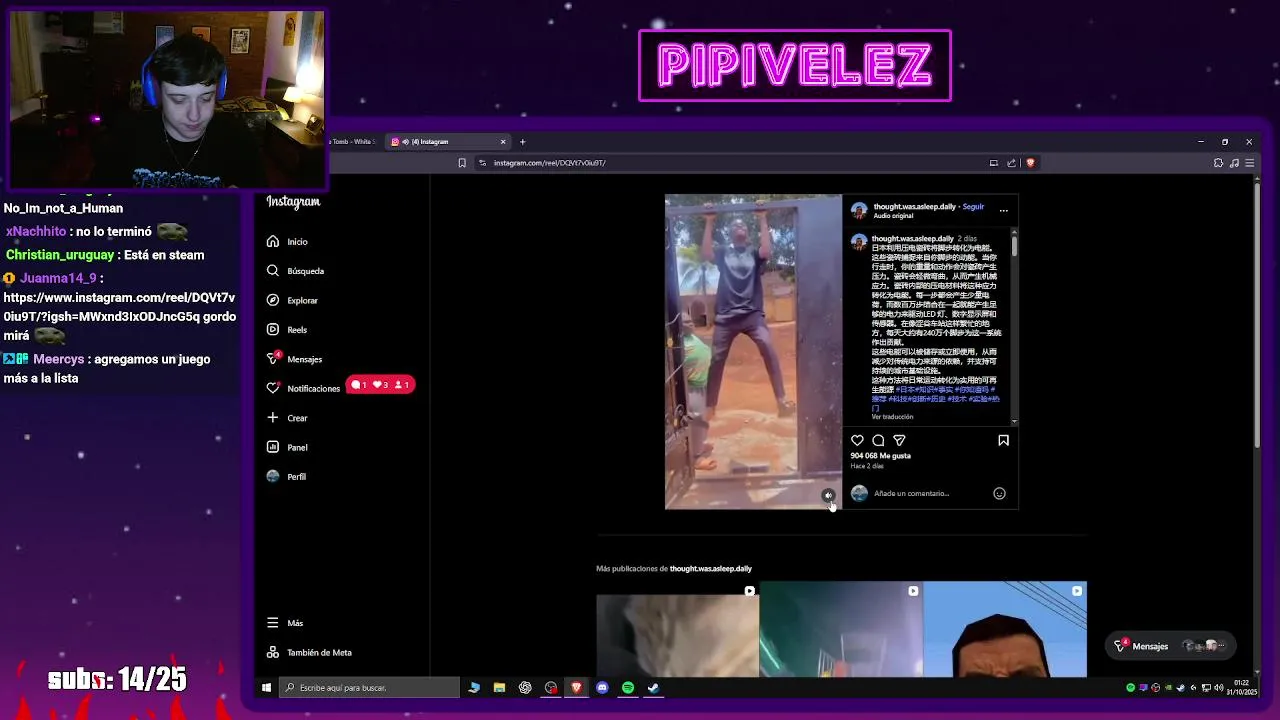
Task: Click the media control music icon in the browser toolbar
Action: click(x=1235, y=163)
